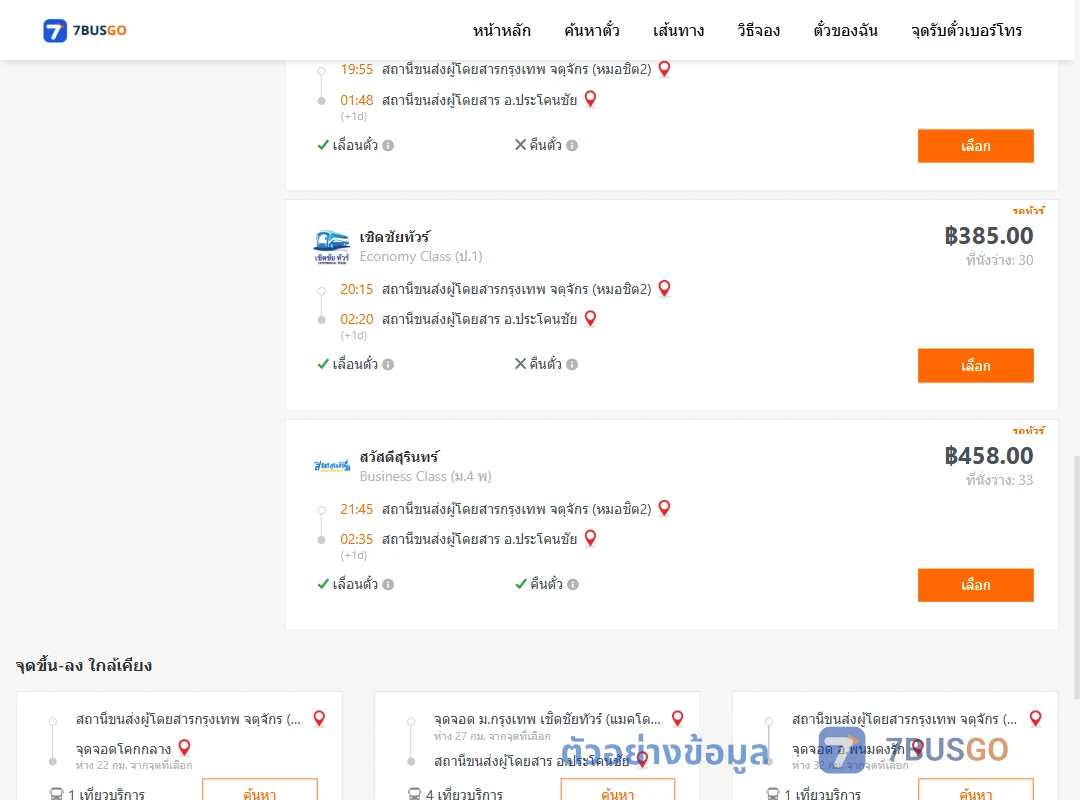Image resolution: width=1080 pixels, height=800 pixels.
Task: Click map pin beside 02:35 arrival station
Action: pyautogui.click(x=590, y=538)
